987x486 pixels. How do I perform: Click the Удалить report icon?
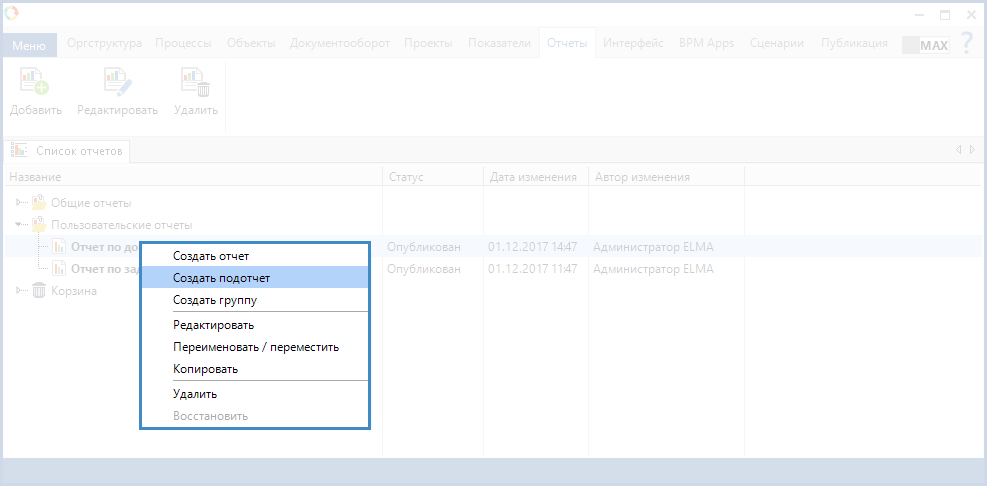click(196, 82)
